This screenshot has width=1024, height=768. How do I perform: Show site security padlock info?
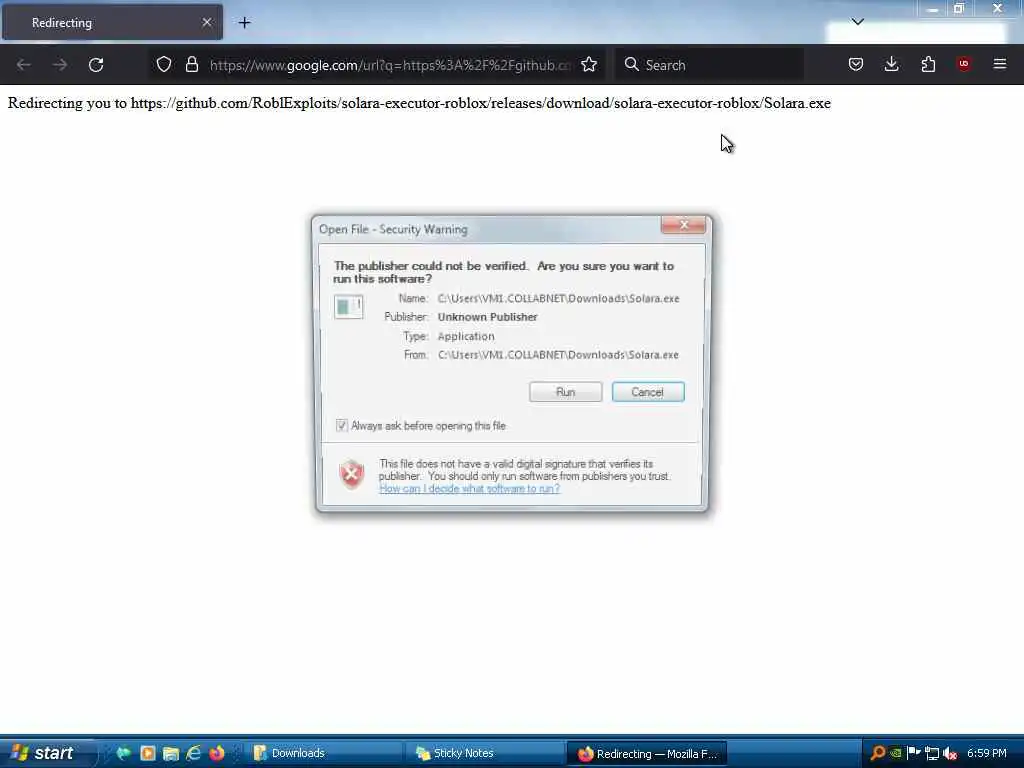pos(191,65)
